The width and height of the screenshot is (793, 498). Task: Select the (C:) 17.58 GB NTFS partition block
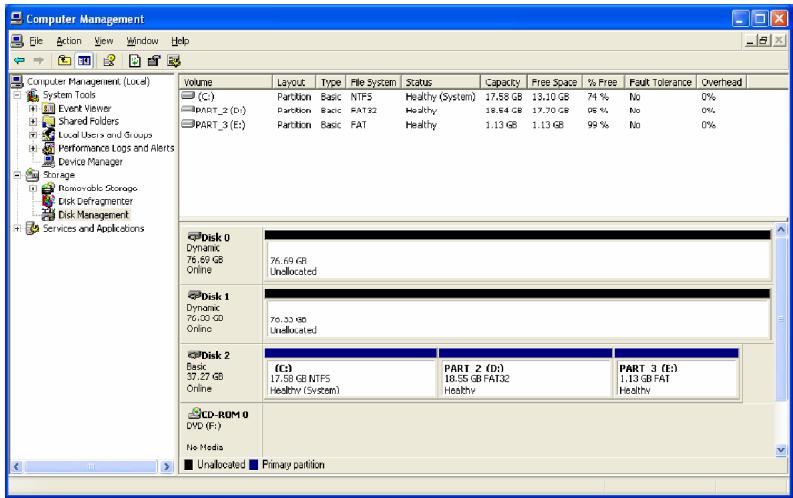(x=350, y=373)
